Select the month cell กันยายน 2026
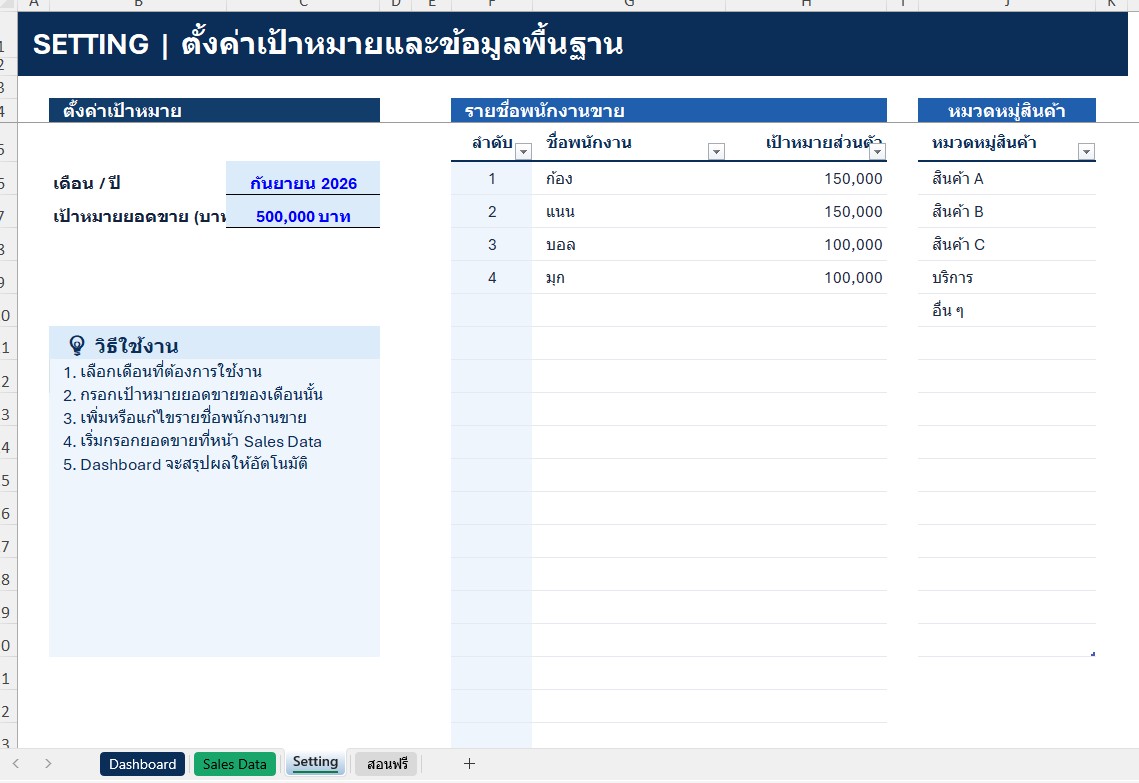Image resolution: width=1139 pixels, height=783 pixels. click(x=303, y=179)
